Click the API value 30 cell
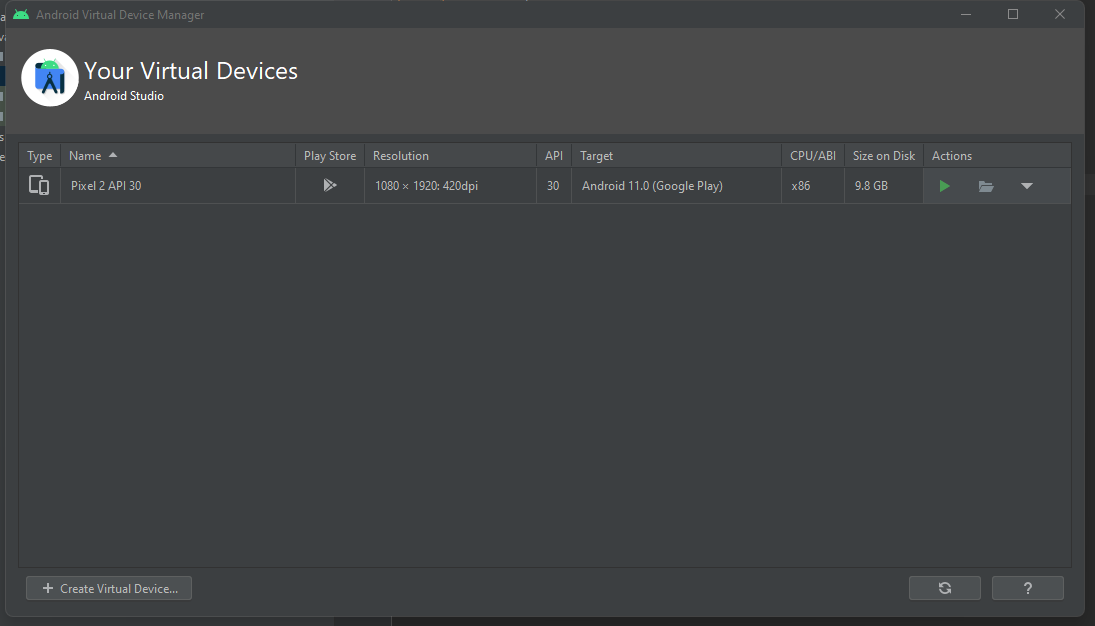This screenshot has height=626, width=1095. click(x=554, y=186)
